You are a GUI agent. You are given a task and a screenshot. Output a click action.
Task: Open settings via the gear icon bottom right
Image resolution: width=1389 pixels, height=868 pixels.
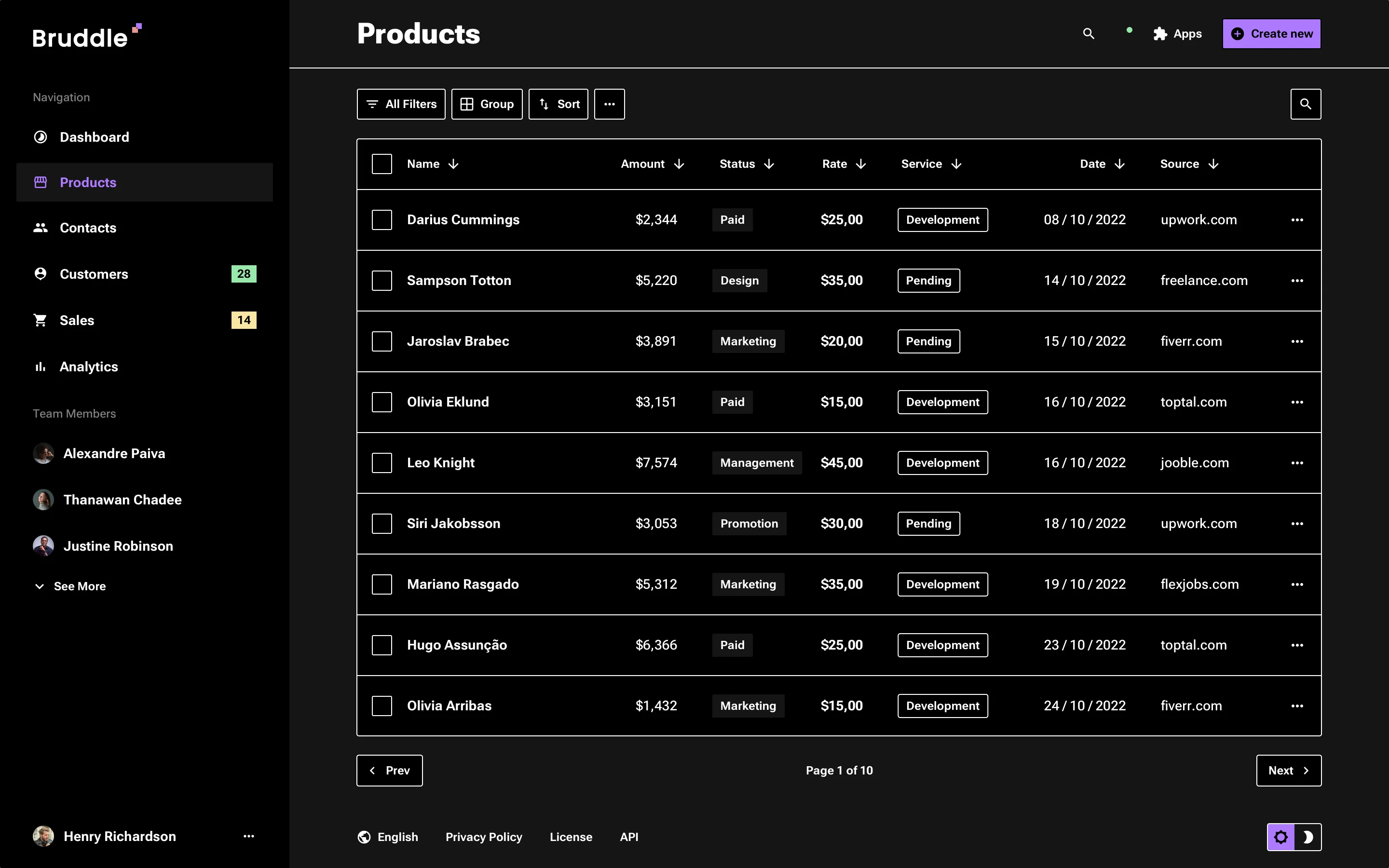click(x=1281, y=837)
